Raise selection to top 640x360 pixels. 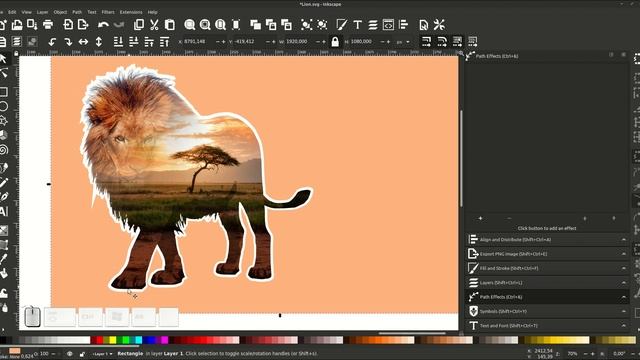(x=164, y=41)
